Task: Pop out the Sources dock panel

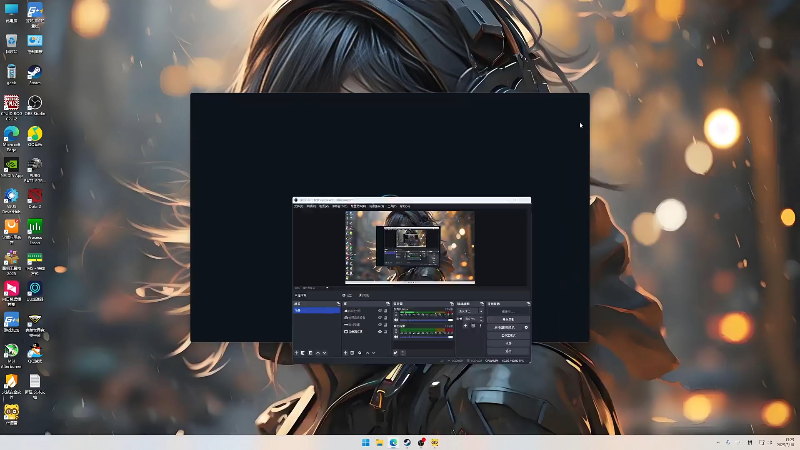Action: 388,304
